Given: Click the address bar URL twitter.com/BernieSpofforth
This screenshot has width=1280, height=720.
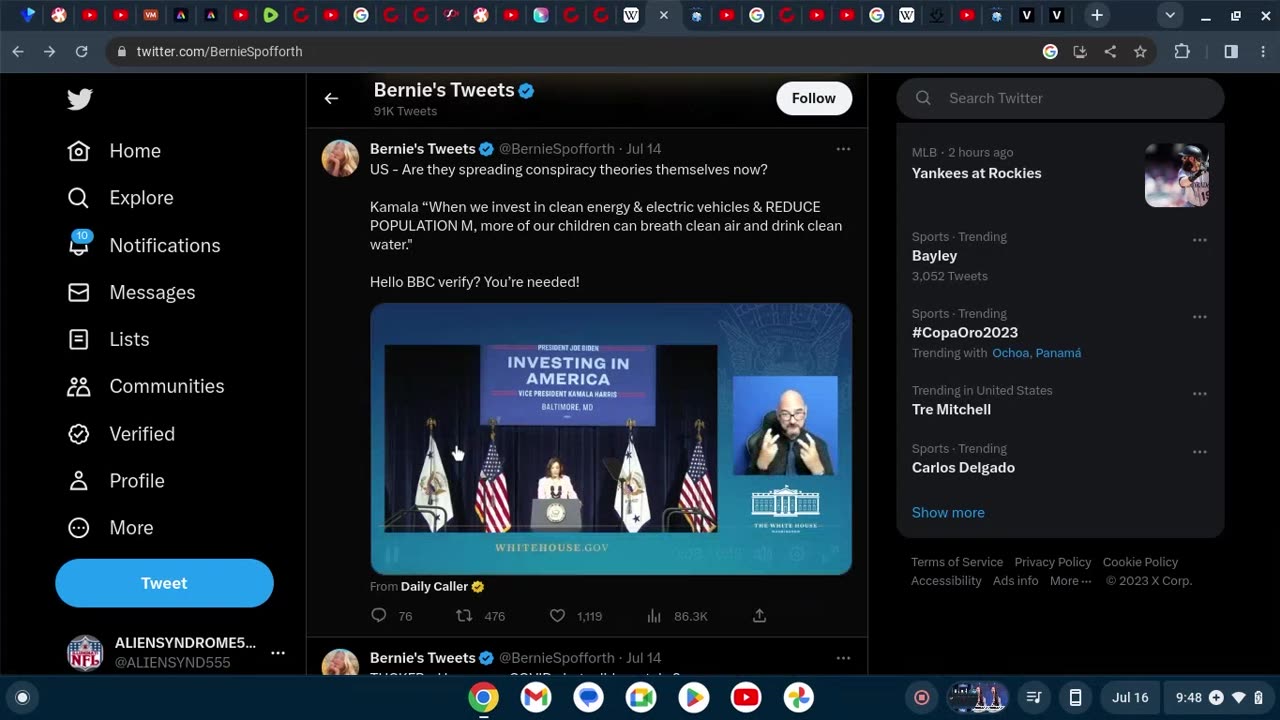Looking at the screenshot, I should coord(219,51).
